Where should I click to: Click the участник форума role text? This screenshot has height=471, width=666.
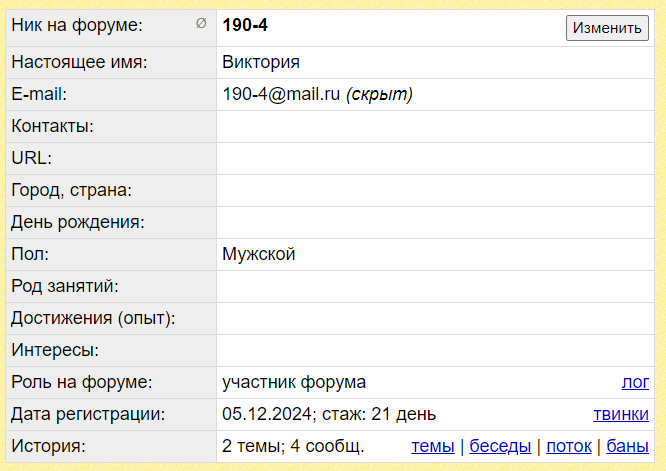294,382
